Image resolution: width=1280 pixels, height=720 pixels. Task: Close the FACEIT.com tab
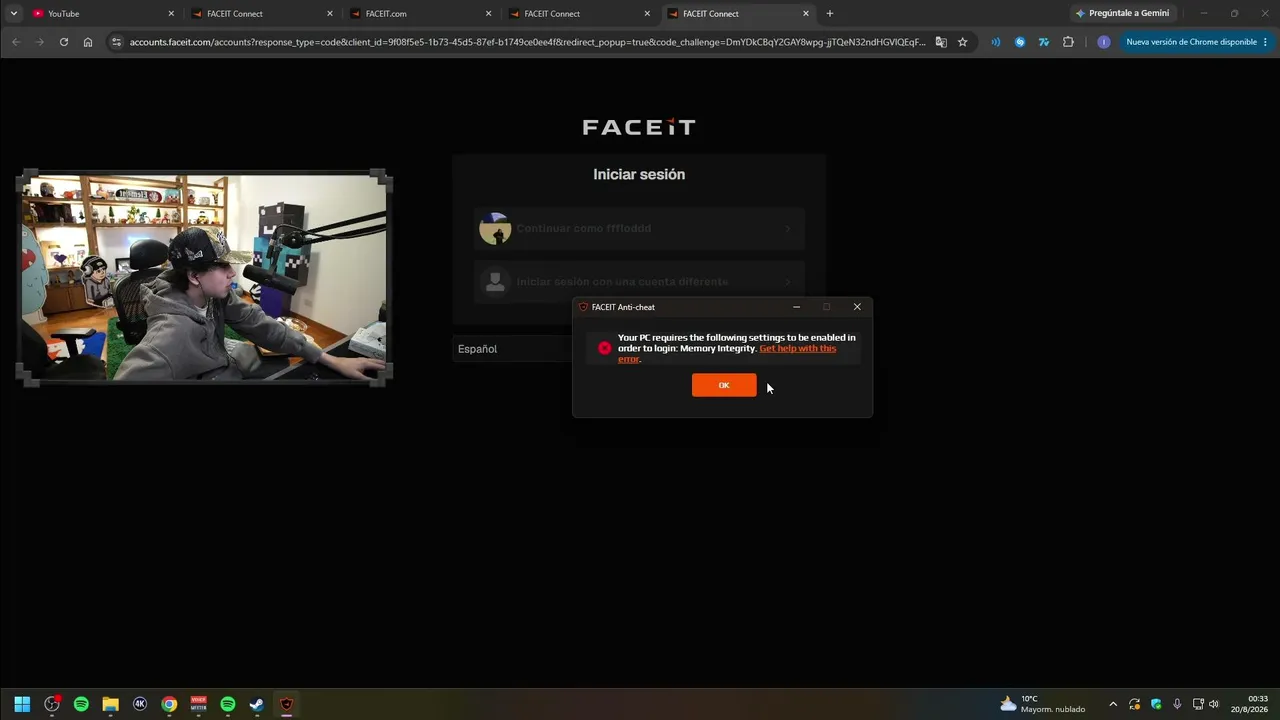coord(489,14)
